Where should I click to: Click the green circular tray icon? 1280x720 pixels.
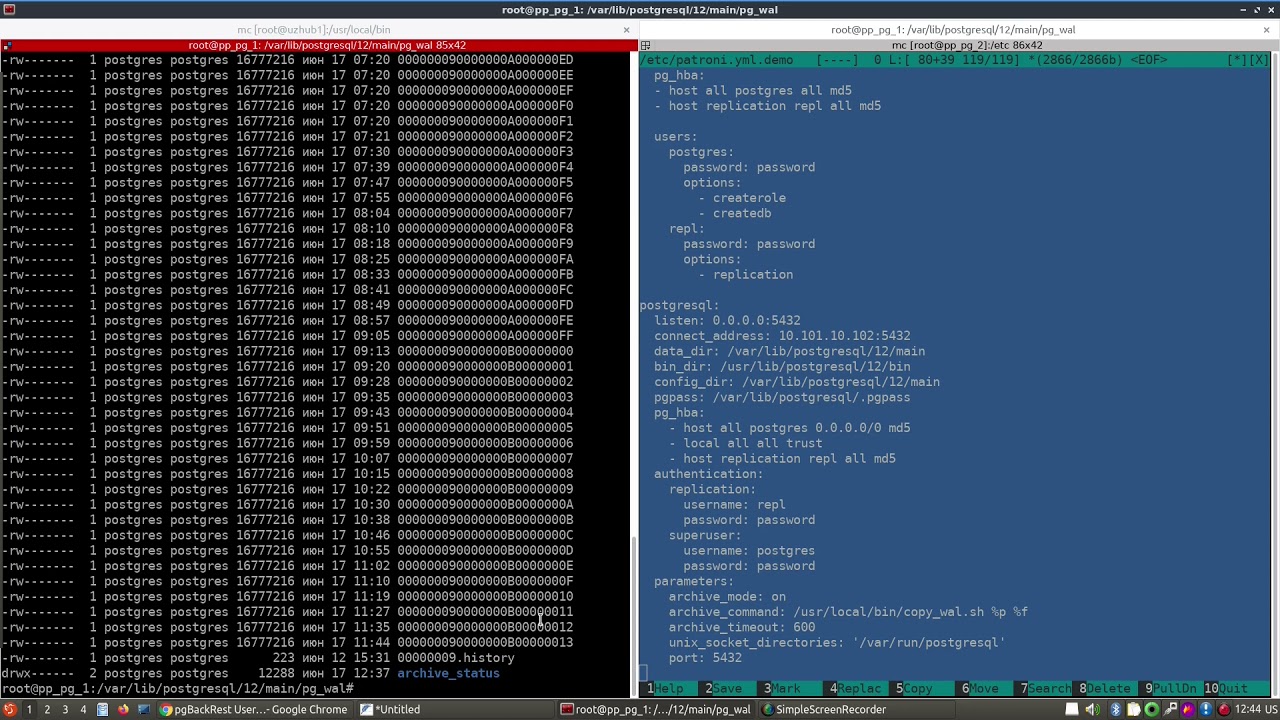(1151, 710)
